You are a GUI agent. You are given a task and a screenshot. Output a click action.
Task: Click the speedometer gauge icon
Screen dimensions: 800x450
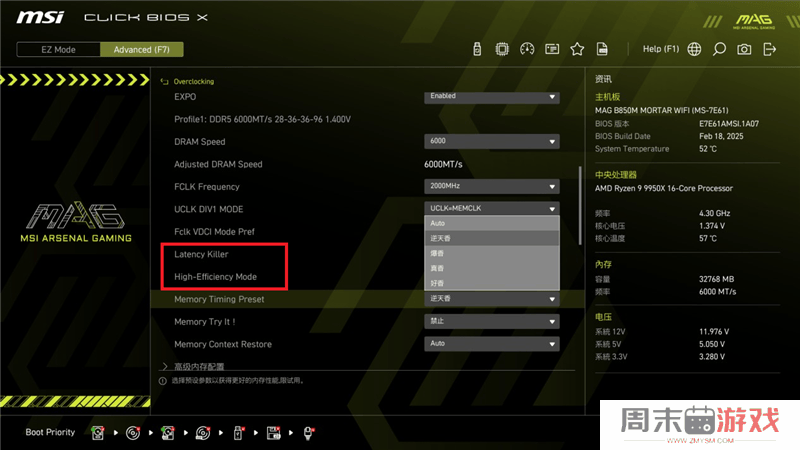pyautogui.click(x=527, y=49)
